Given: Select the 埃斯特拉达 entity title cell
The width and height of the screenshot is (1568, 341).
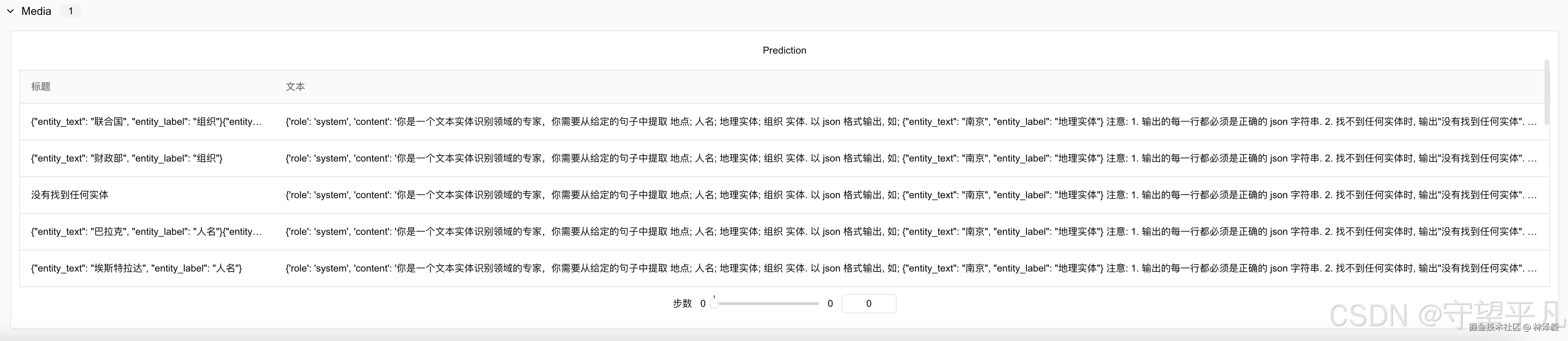Looking at the screenshot, I should (x=136, y=268).
